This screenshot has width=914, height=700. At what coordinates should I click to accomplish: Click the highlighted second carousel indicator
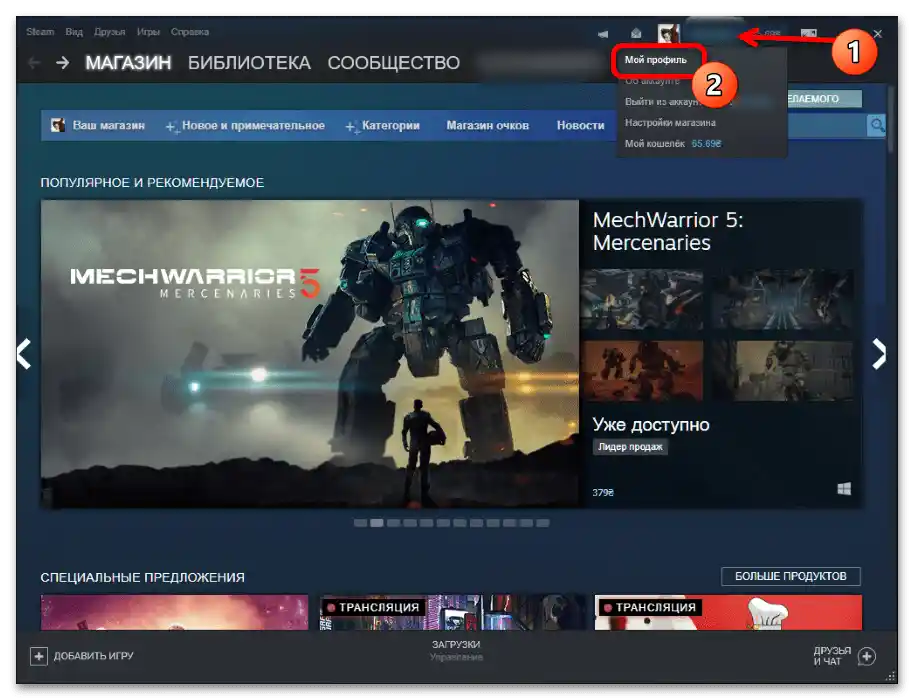point(377,523)
